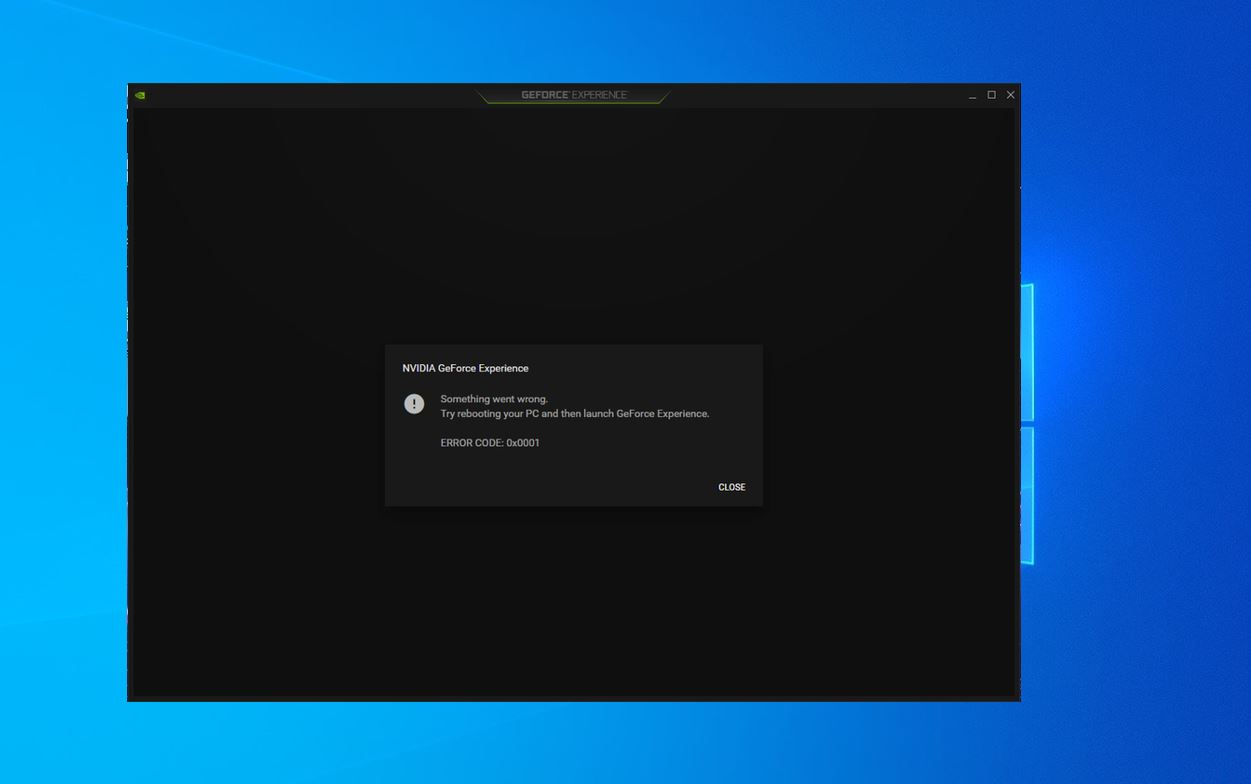Click the CLOSE button in the error dialog
Image resolution: width=1251 pixels, height=784 pixels.
(x=731, y=487)
